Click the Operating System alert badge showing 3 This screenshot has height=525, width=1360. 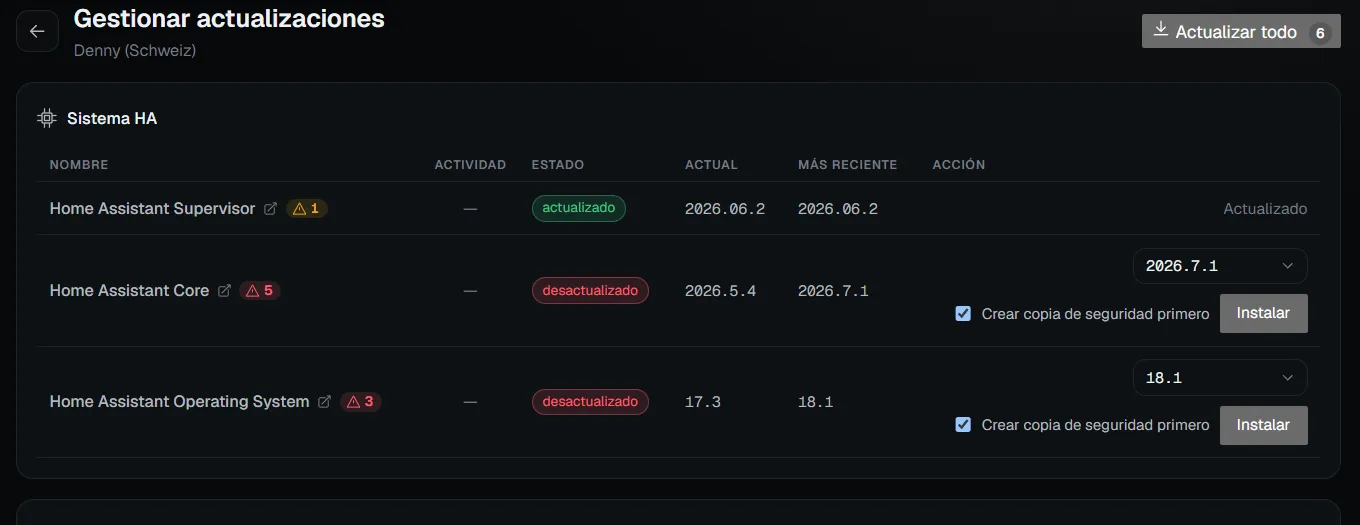pyautogui.click(x=361, y=402)
